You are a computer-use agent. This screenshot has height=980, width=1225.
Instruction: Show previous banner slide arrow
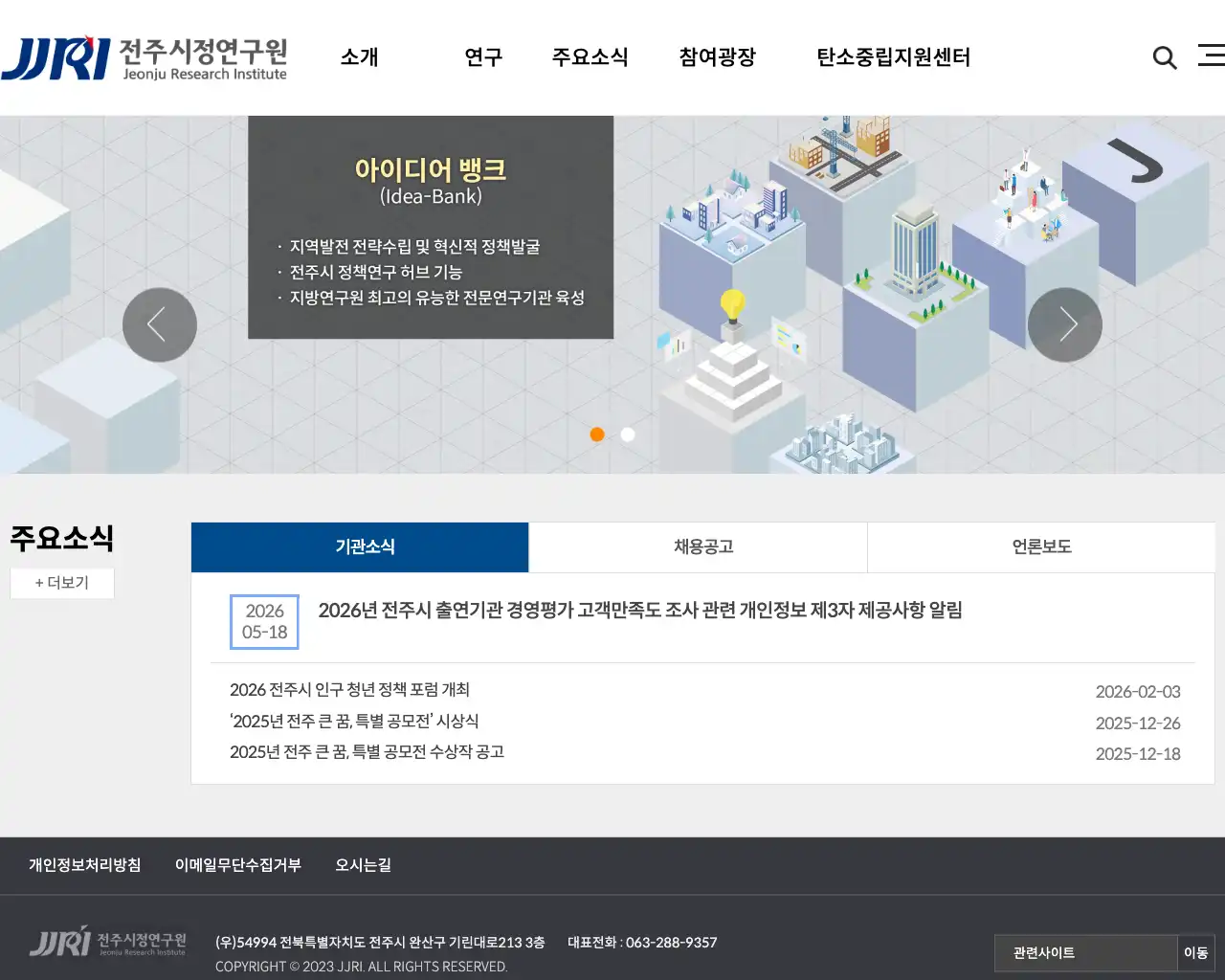(x=160, y=325)
